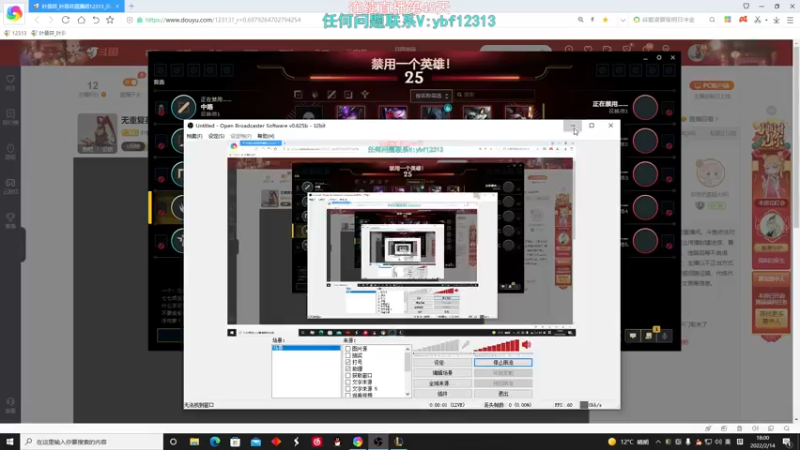Toggle 获取窗口 source checkbox
This screenshot has width=800, height=450.
tap(348, 376)
